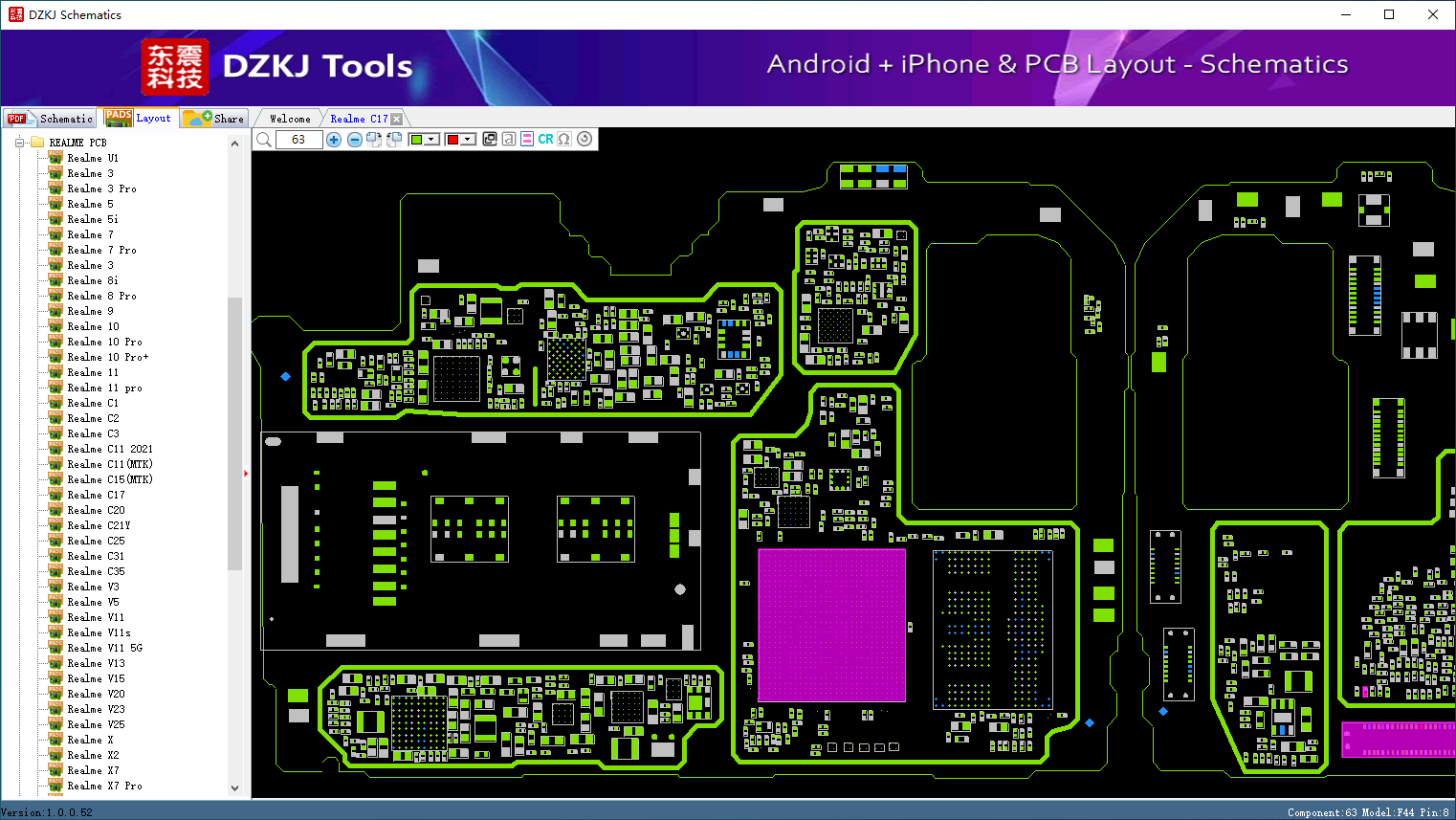Choose Realme 11 pro in the tree

[x=104, y=388]
